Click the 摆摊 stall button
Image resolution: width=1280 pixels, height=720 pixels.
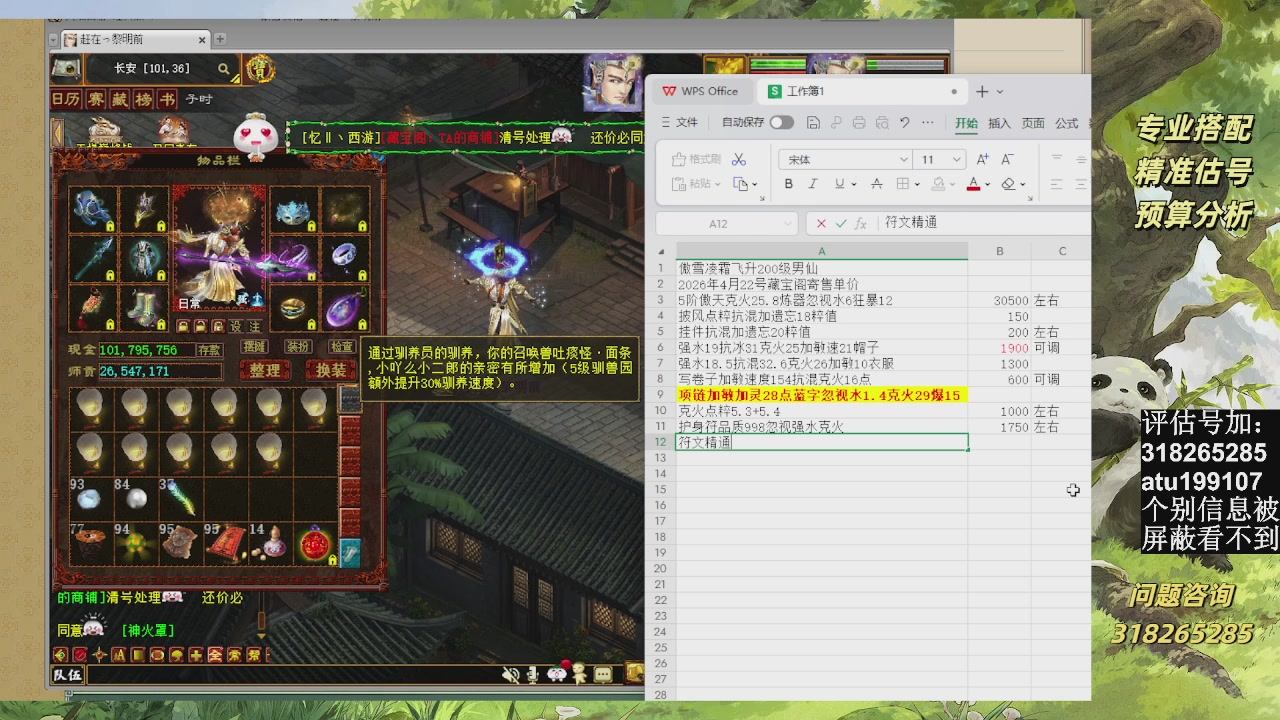tap(254, 347)
